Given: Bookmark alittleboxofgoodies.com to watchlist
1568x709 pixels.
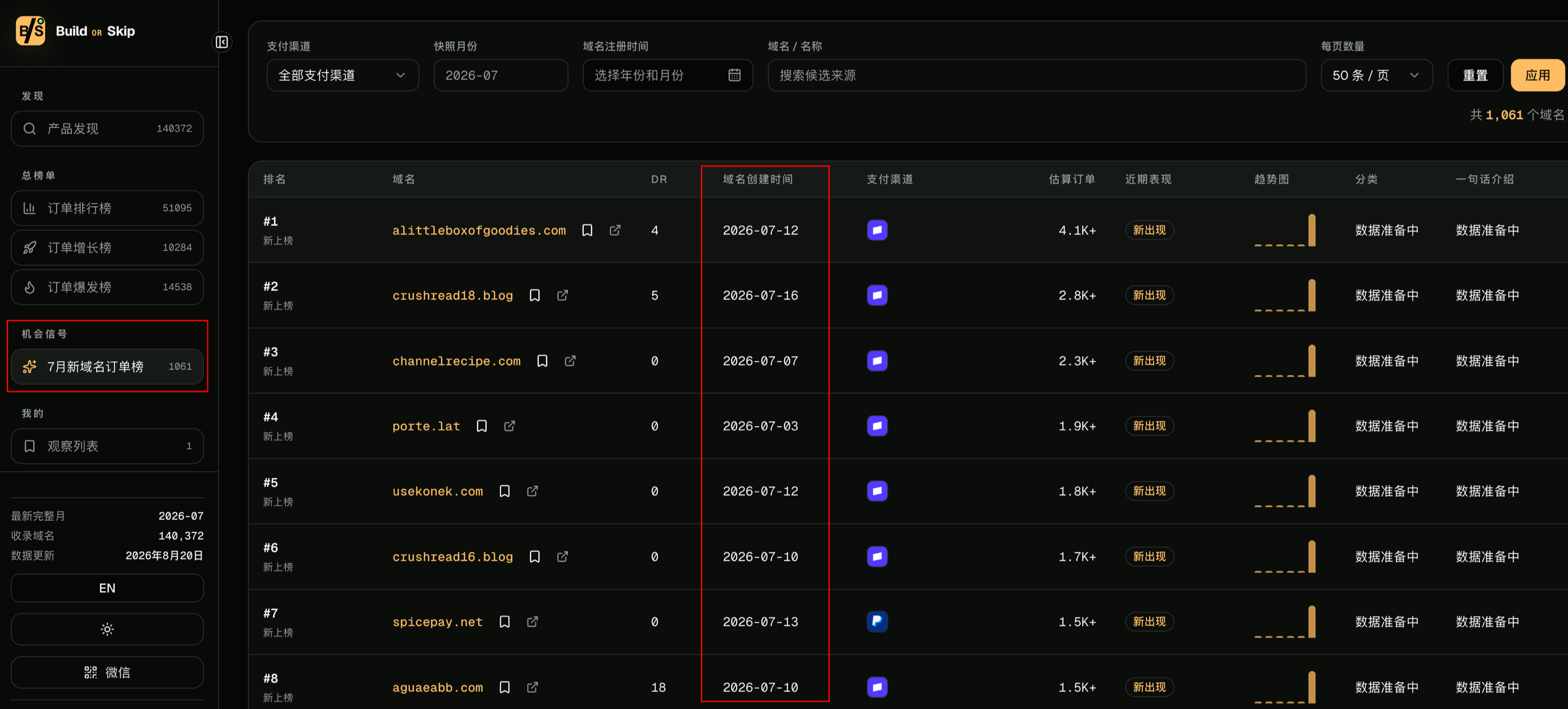Looking at the screenshot, I should click(x=587, y=230).
